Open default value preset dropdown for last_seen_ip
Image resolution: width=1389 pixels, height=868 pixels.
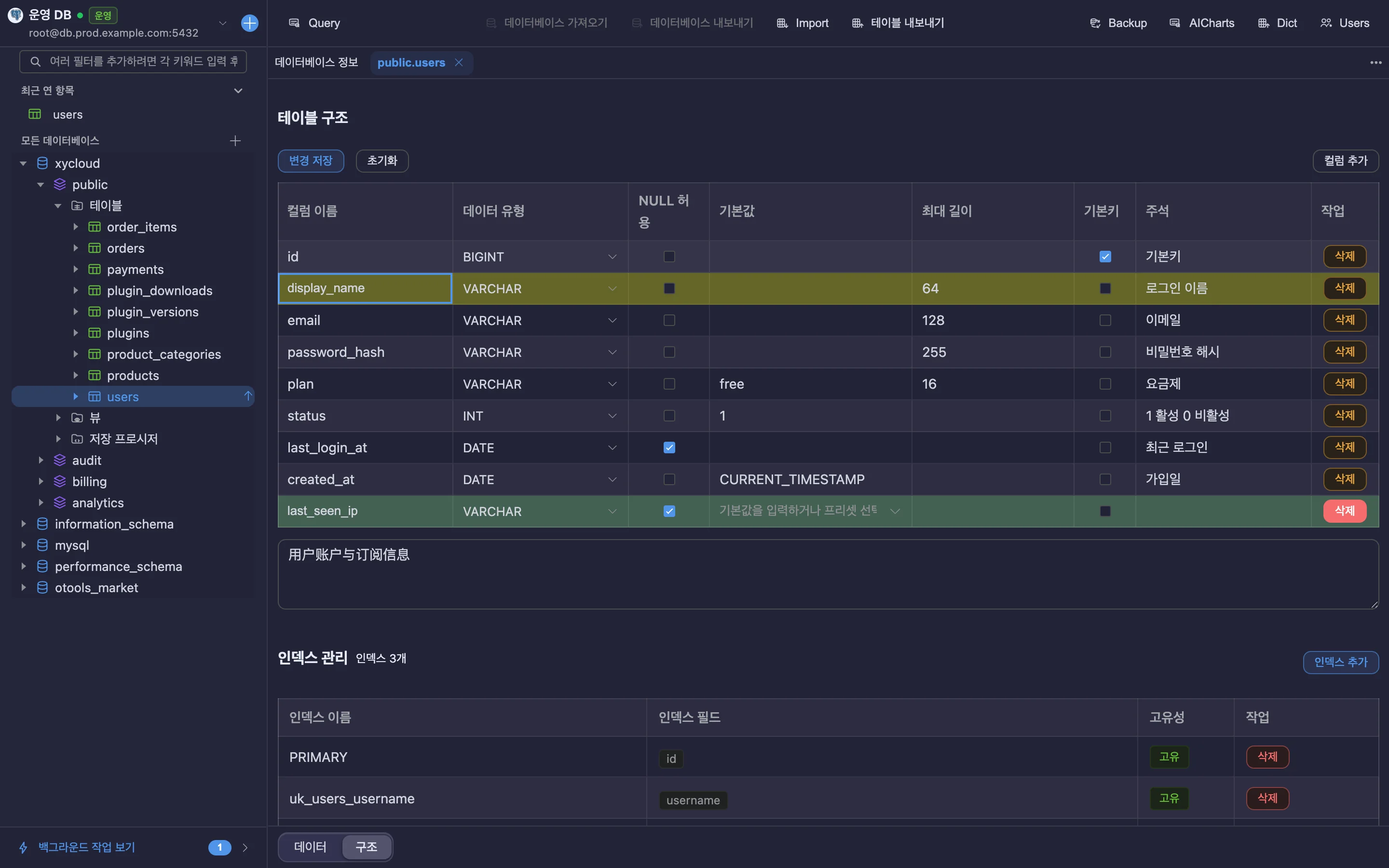(895, 511)
